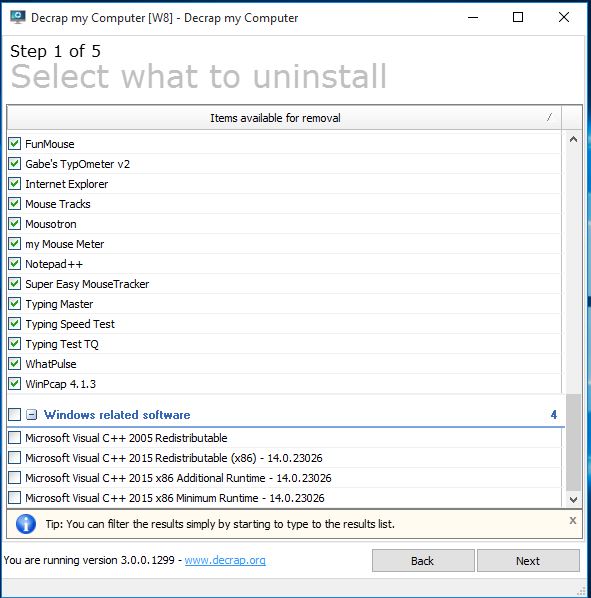Image resolution: width=591 pixels, height=598 pixels.
Task: Uncheck the Typing Test TQ checkbox
Action: pyautogui.click(x=14, y=344)
